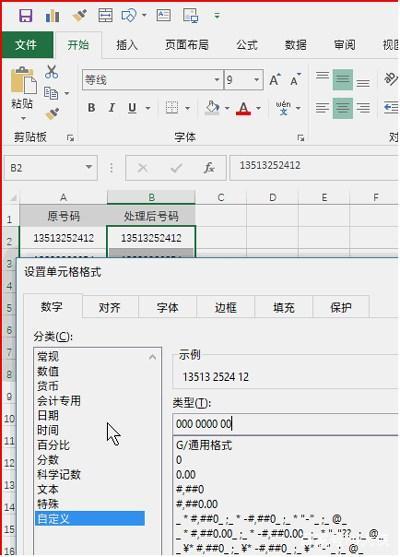Select the 0.00 format type entry
Screen dimensions: 400x557
point(186,475)
